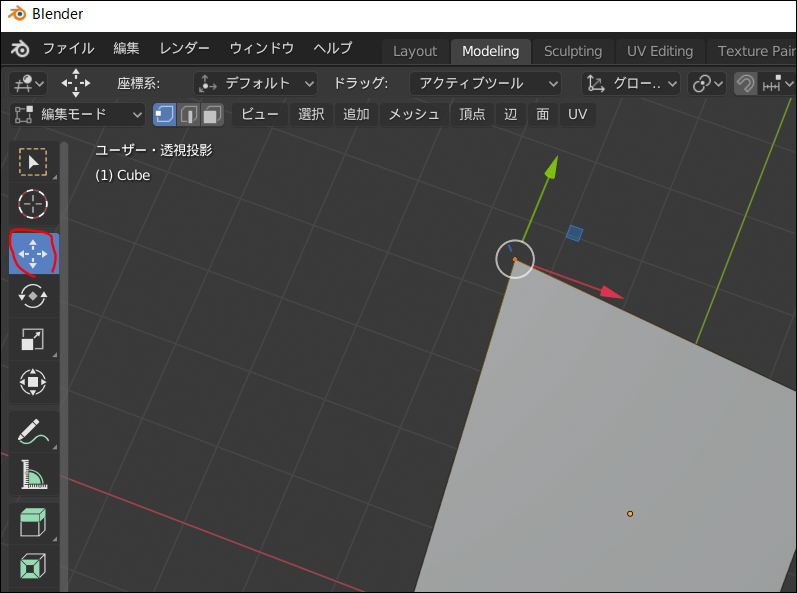The image size is (797, 593).
Task: Open the ビュー viewport menu
Action: click(x=260, y=114)
